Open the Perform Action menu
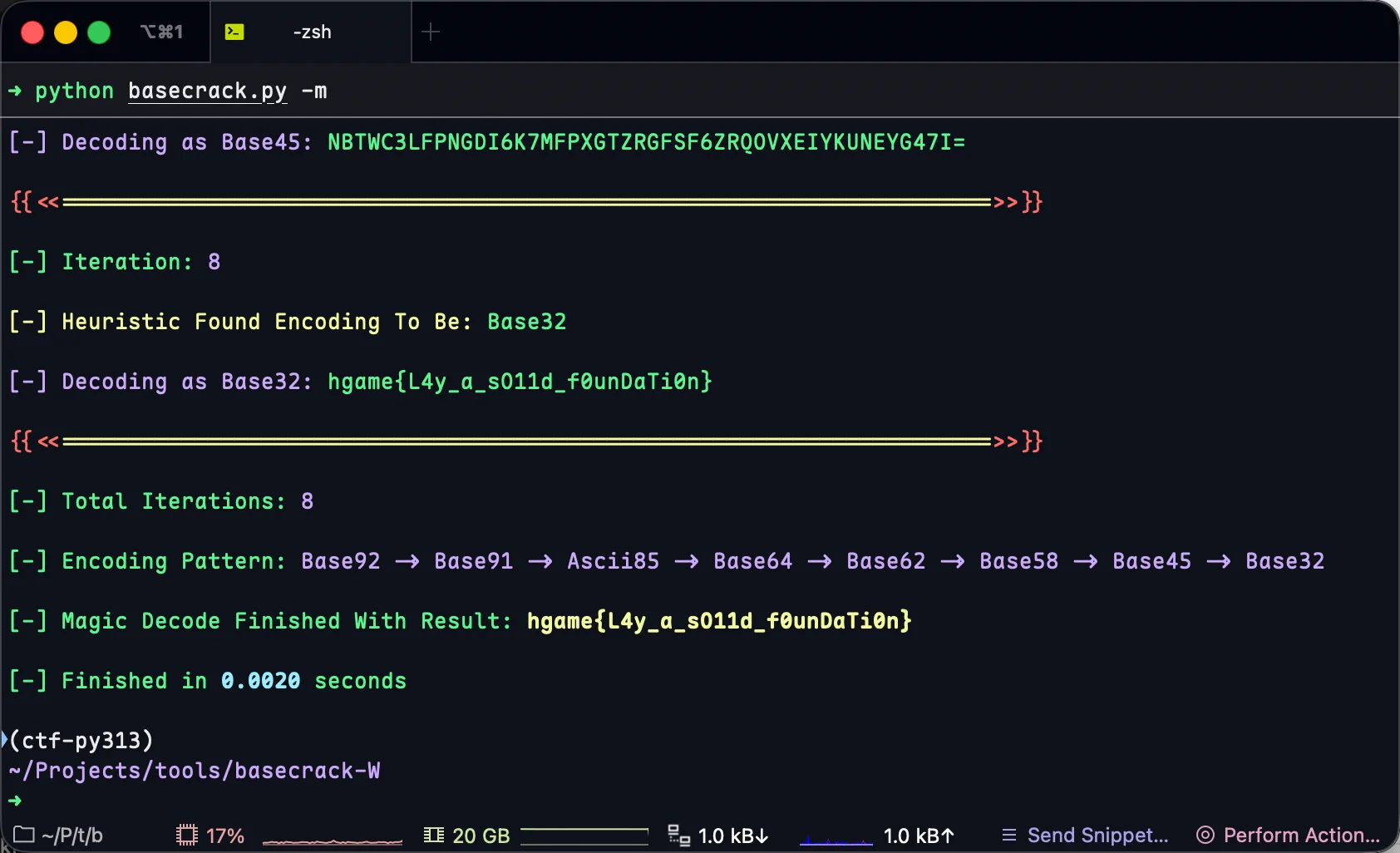This screenshot has width=1400, height=853. point(1289,835)
